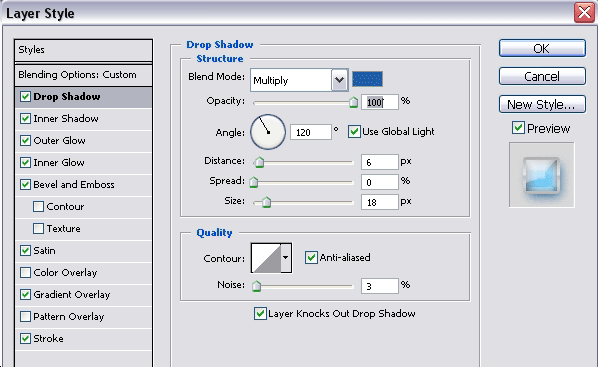Click the Size value field showing 18
Screen dimensions: 598x367
[x=379, y=202]
